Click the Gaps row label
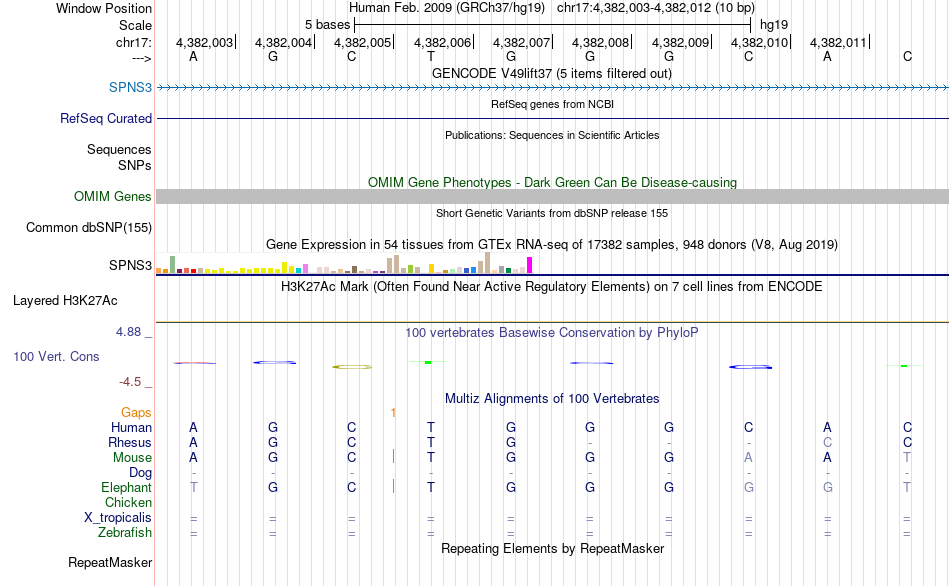The image size is (950, 586). [136, 413]
